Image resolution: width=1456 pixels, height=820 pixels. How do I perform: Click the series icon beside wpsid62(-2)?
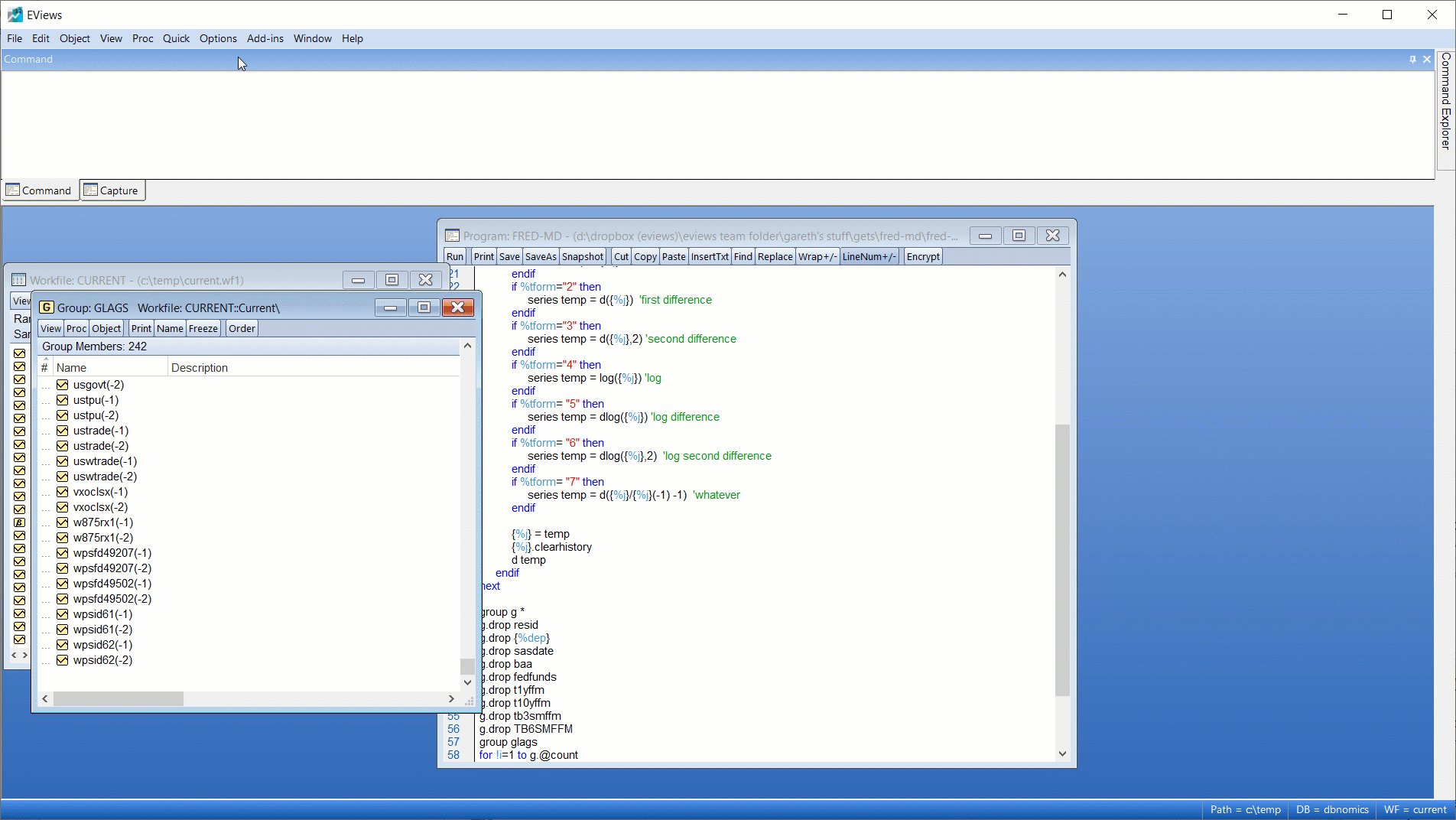point(63,660)
